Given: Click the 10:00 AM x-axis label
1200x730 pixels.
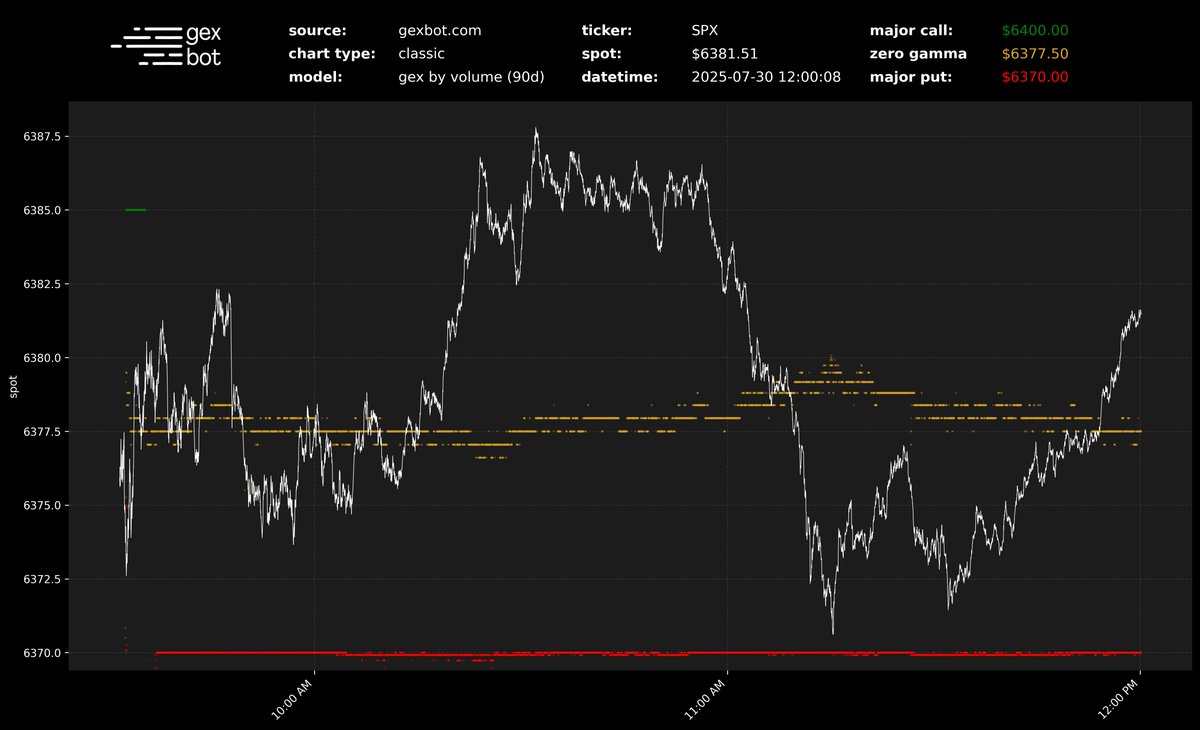Looking at the screenshot, I should click(x=292, y=697).
